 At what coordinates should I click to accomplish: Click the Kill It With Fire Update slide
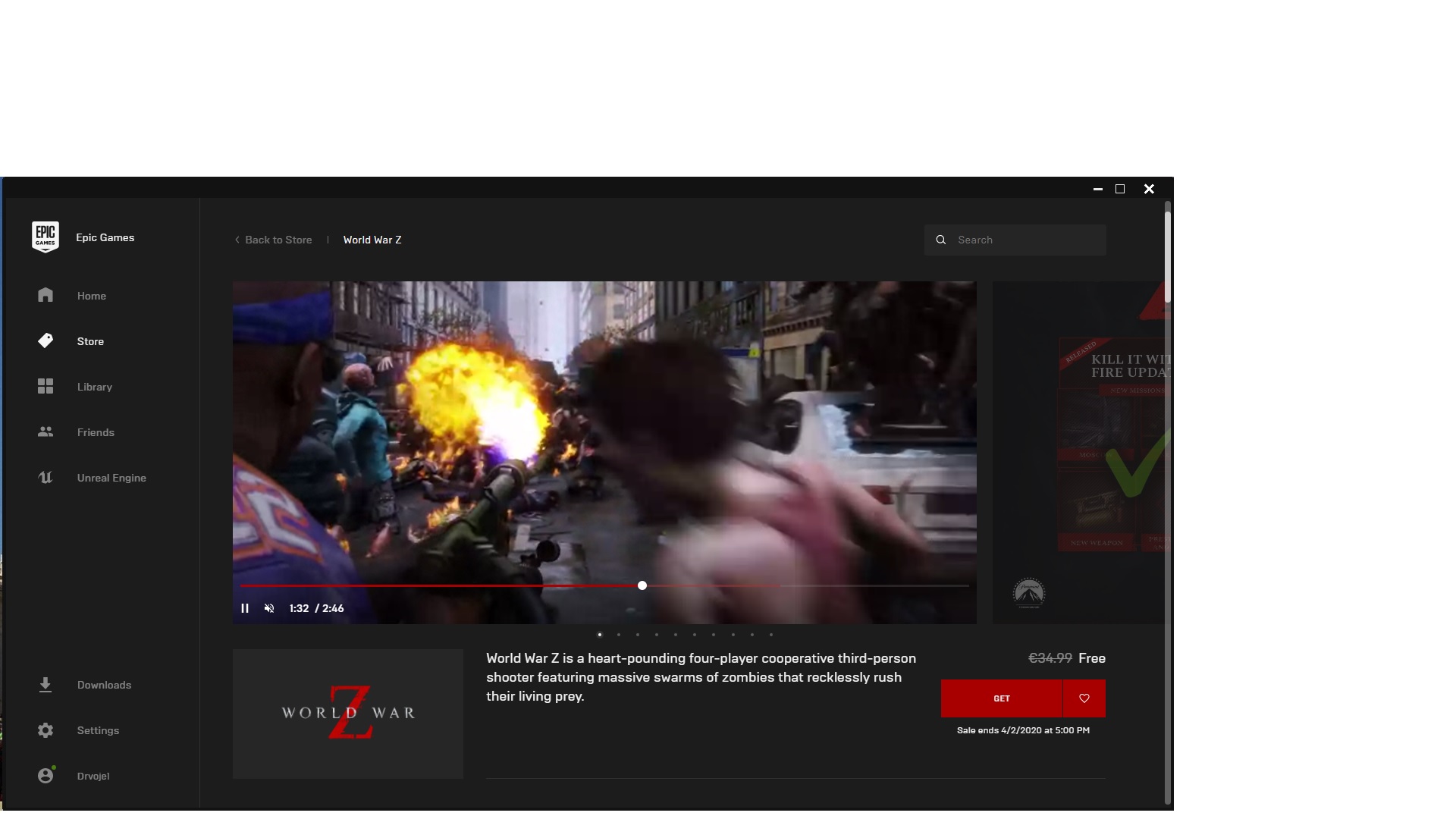1078,453
